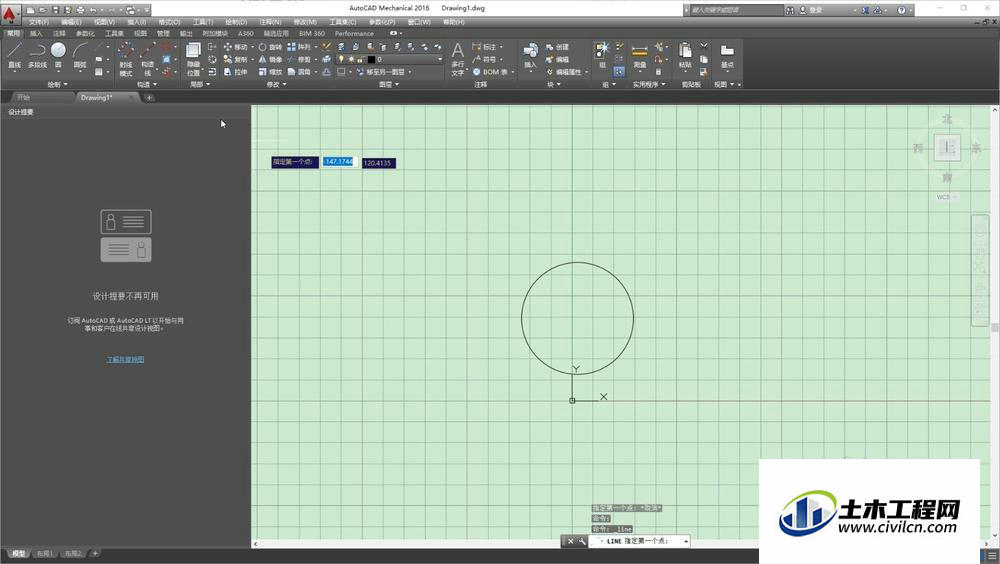Expand the Layers (图层) panel
This screenshot has width=1000, height=564.
[388, 84]
